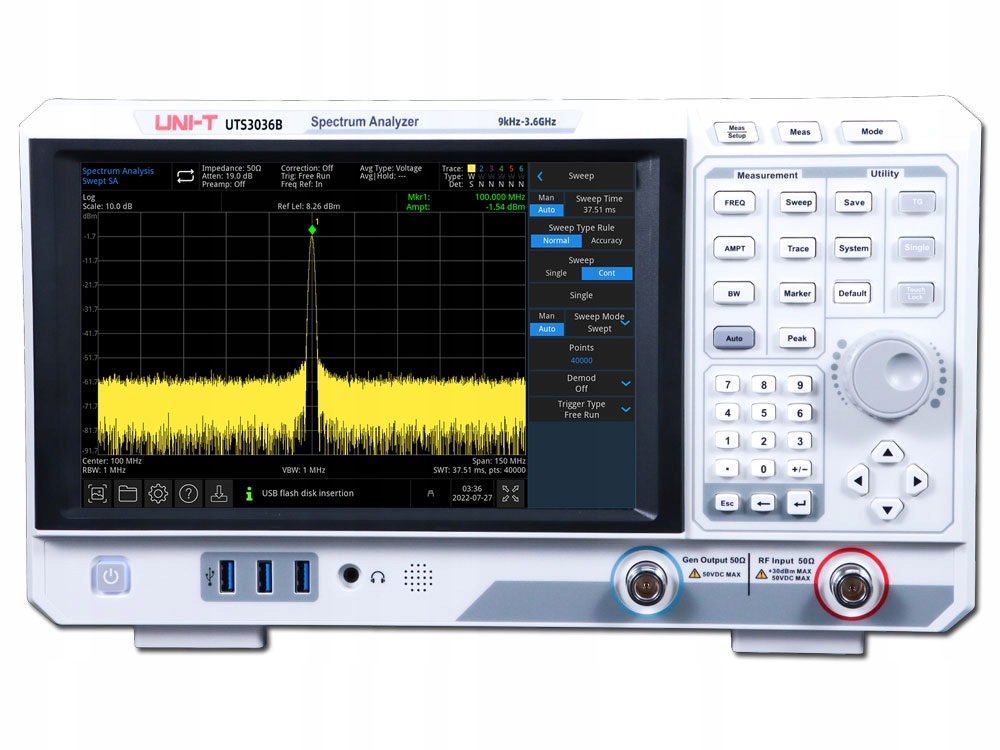Tap the headphone jack socket

(x=350, y=575)
